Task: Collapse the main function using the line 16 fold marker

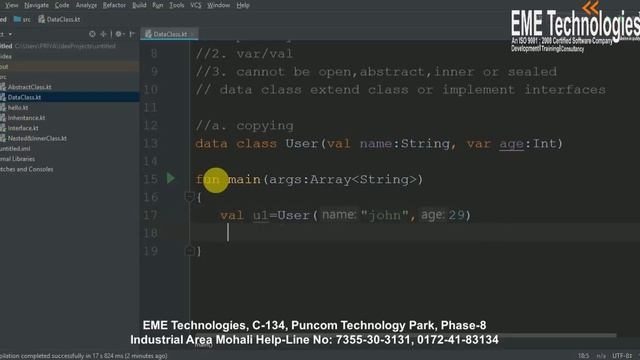Action: [189, 197]
